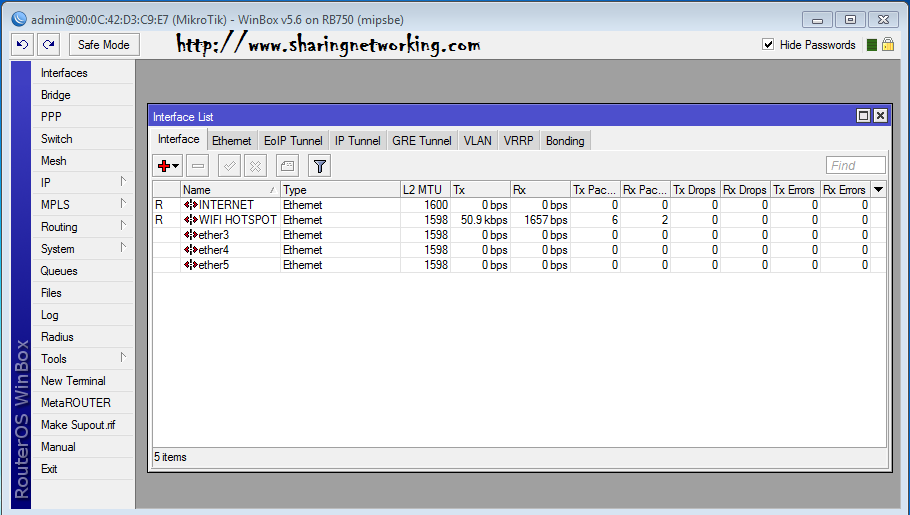
Task: Switch to the Bonding tab
Action: [565, 141]
